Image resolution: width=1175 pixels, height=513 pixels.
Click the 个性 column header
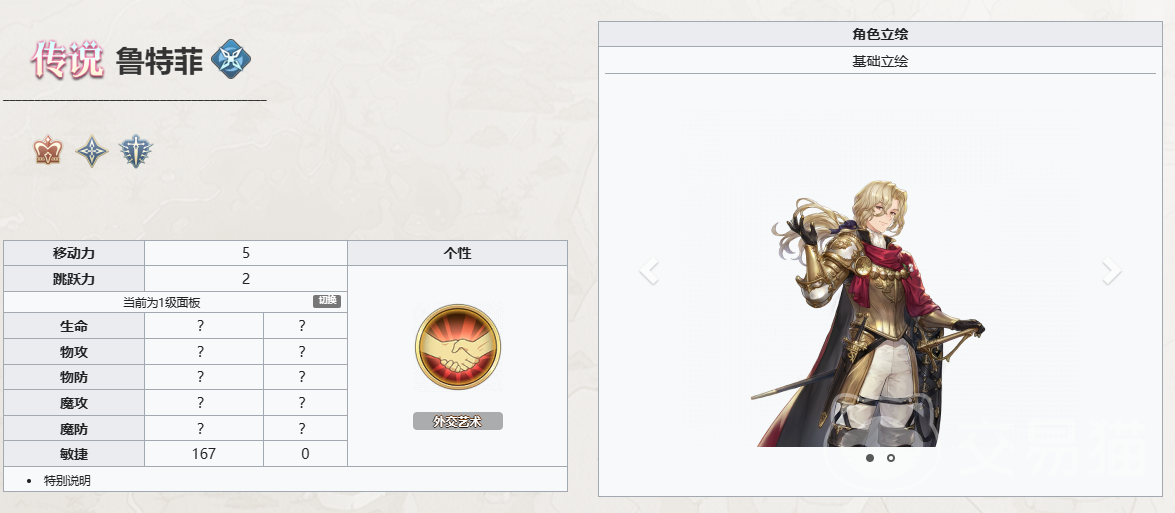coord(458,253)
